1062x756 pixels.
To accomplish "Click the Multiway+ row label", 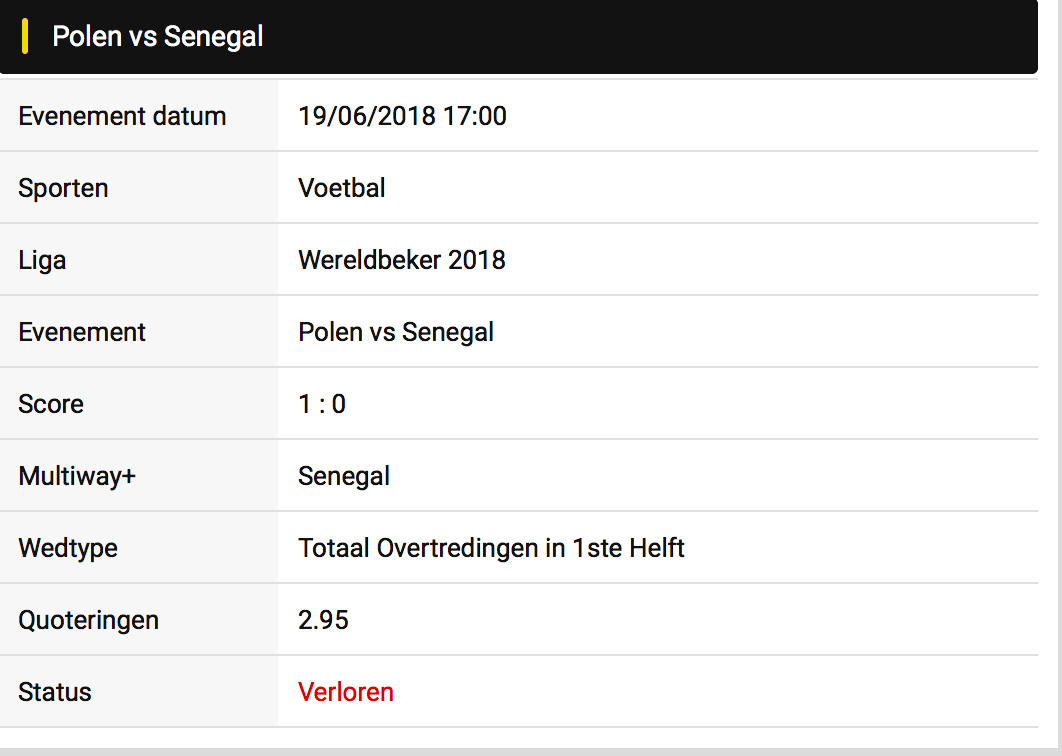I will 77,476.
